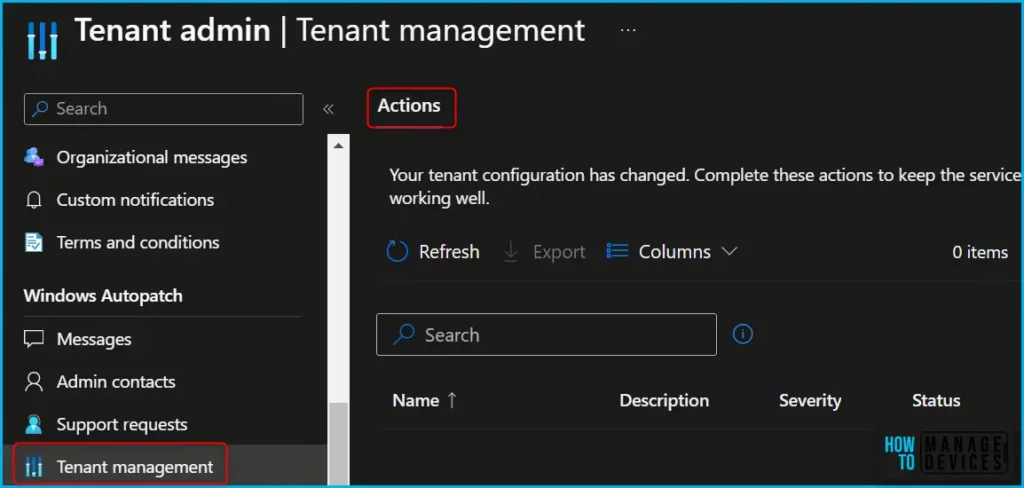Screen dimensions: 1024x488
Task: Click the info icon beside search box
Action: coord(743,334)
